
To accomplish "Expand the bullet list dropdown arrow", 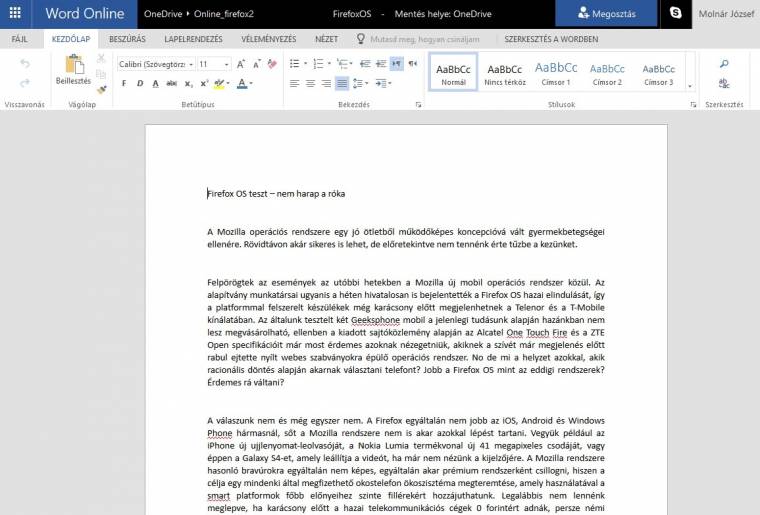I will point(305,63).
